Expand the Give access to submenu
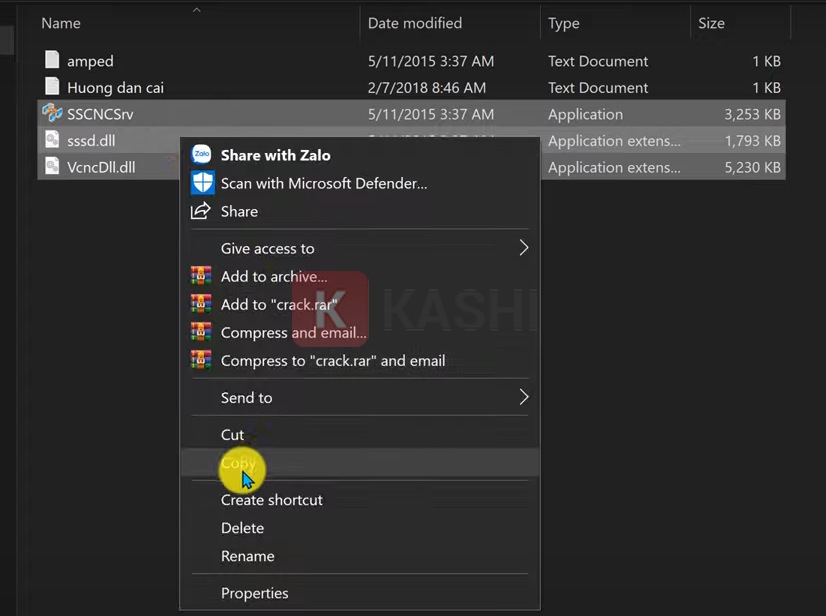 pyautogui.click(x=266, y=248)
